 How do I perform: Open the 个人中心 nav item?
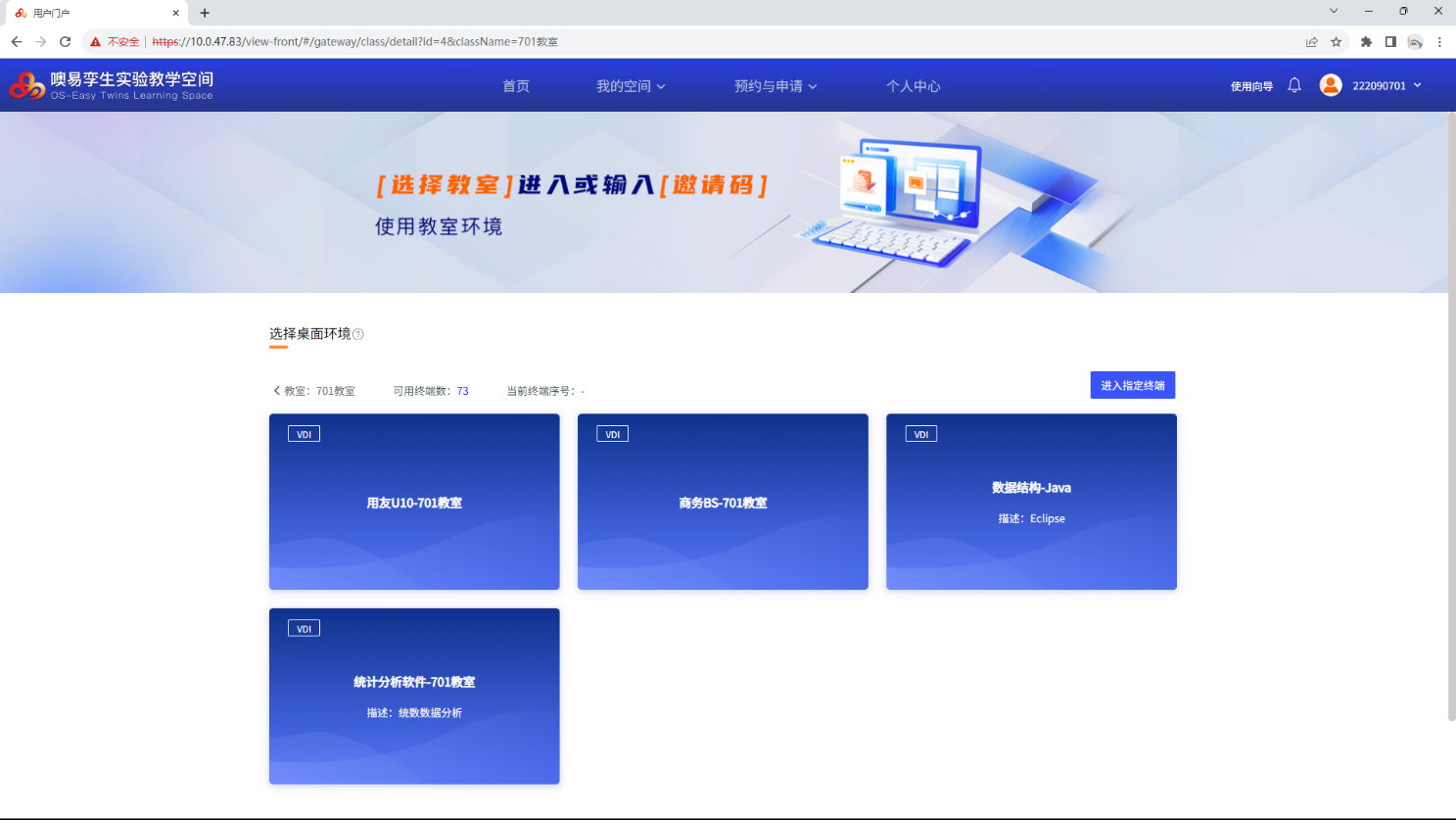[913, 86]
